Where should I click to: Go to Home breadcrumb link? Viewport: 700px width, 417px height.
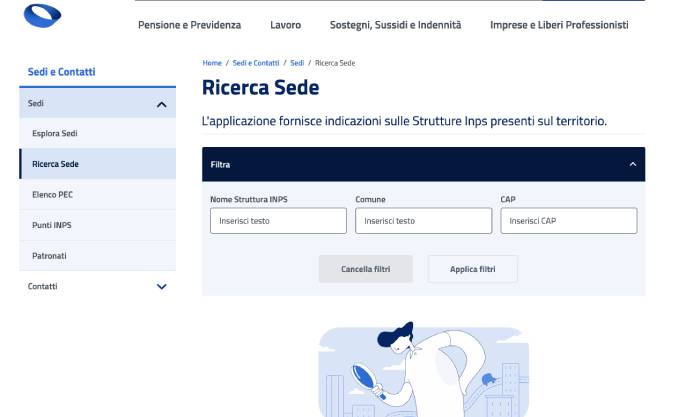212,63
